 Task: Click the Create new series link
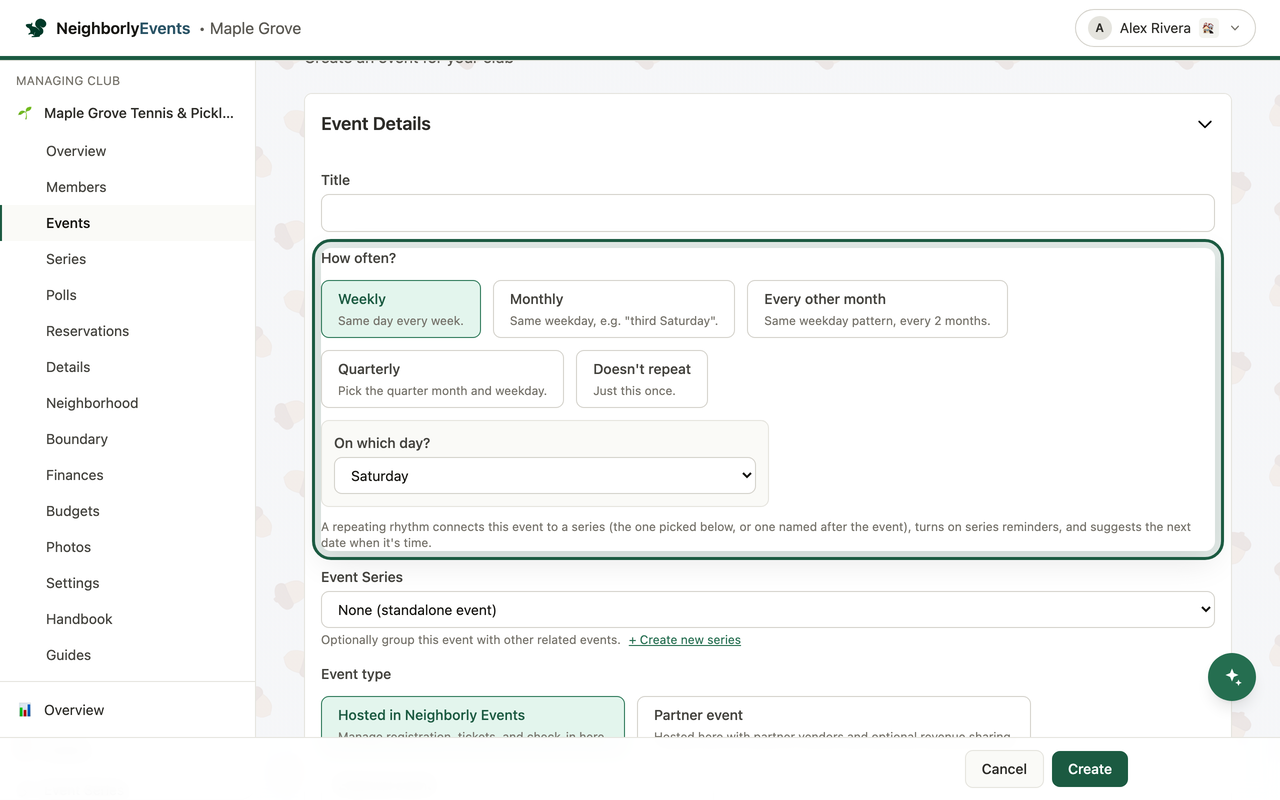(x=685, y=640)
